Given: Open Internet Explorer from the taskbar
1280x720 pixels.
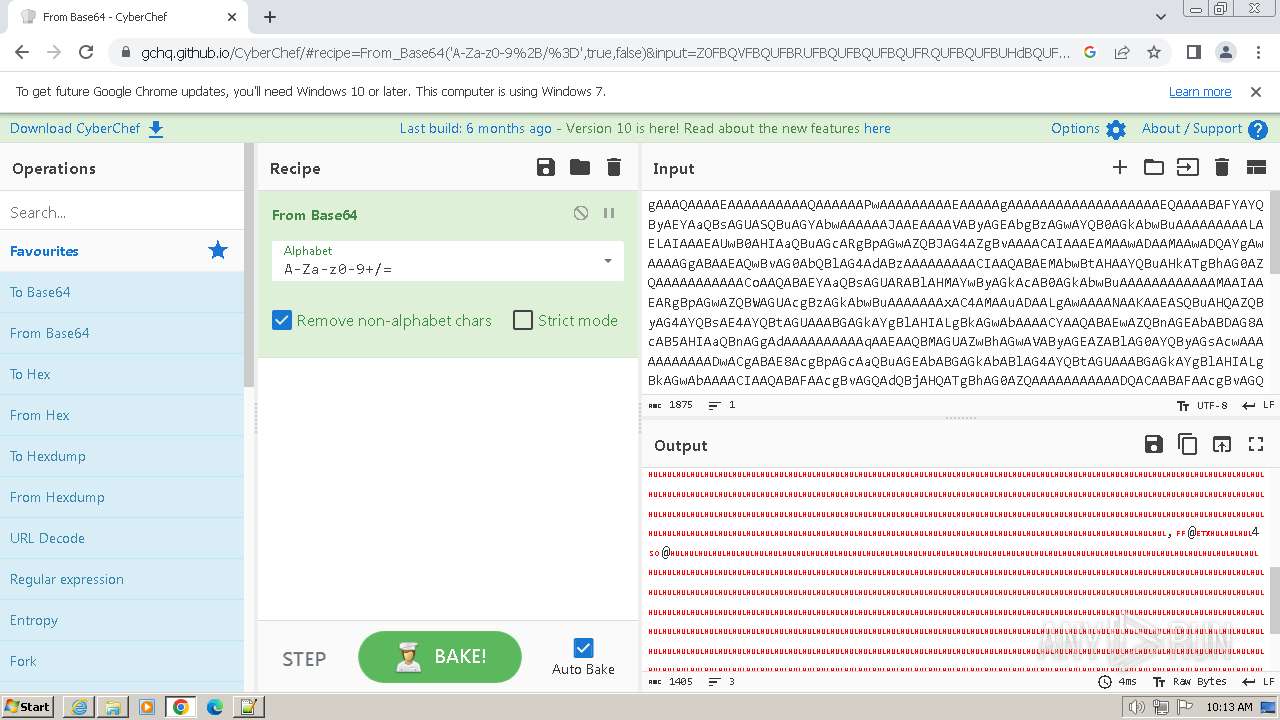Looking at the screenshot, I should tap(79, 706).
